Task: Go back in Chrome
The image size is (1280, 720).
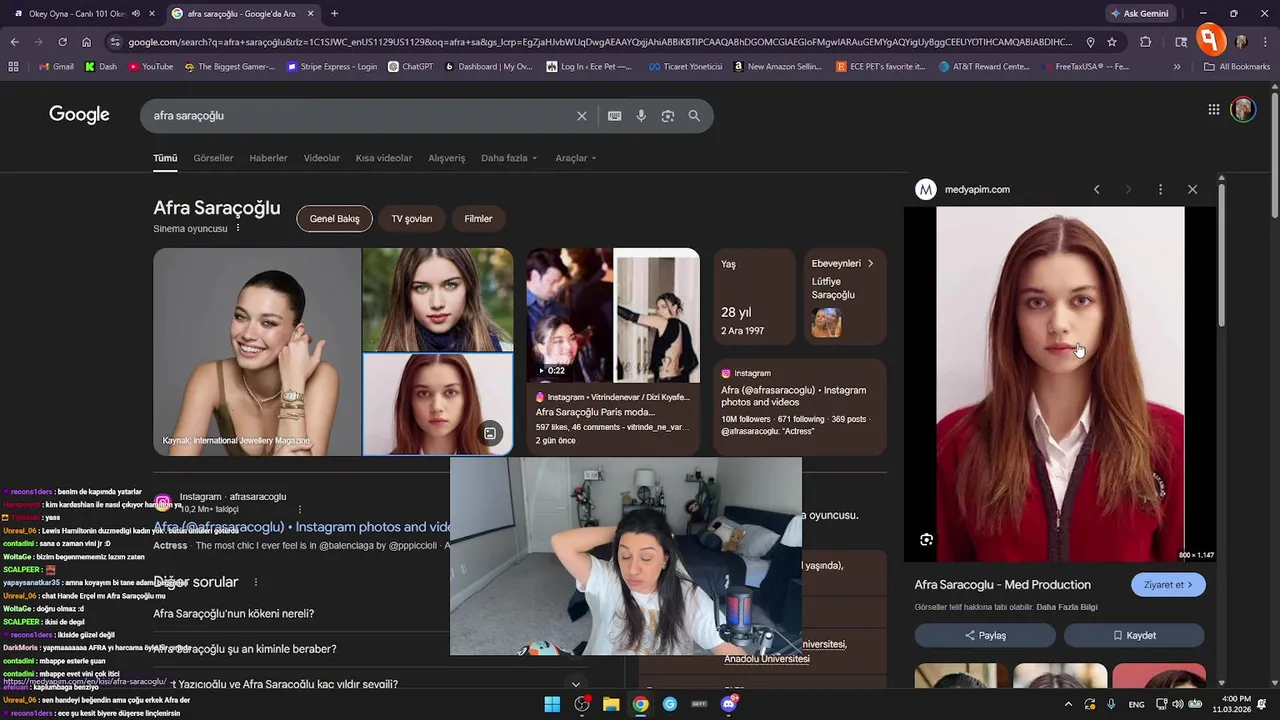Action: coord(14,42)
